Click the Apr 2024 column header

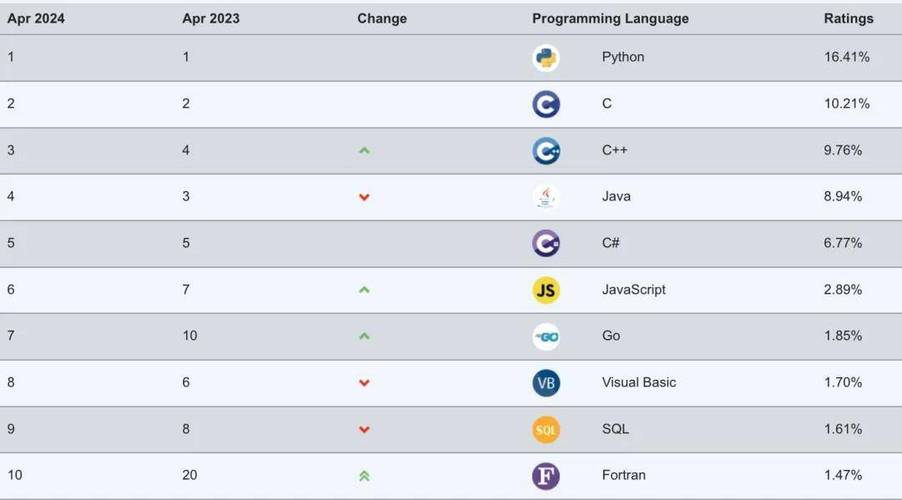pyautogui.click(x=36, y=18)
